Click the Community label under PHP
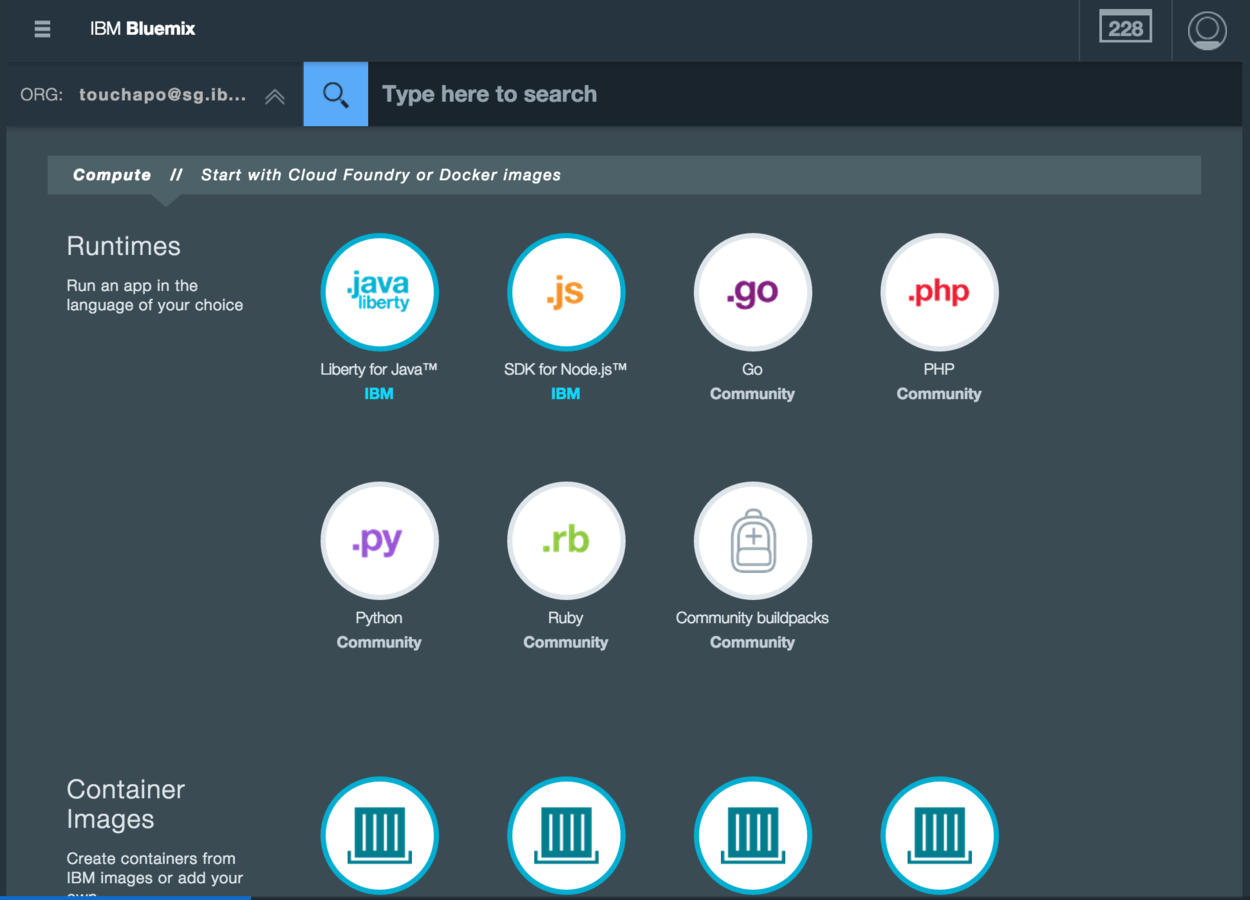 click(x=939, y=394)
